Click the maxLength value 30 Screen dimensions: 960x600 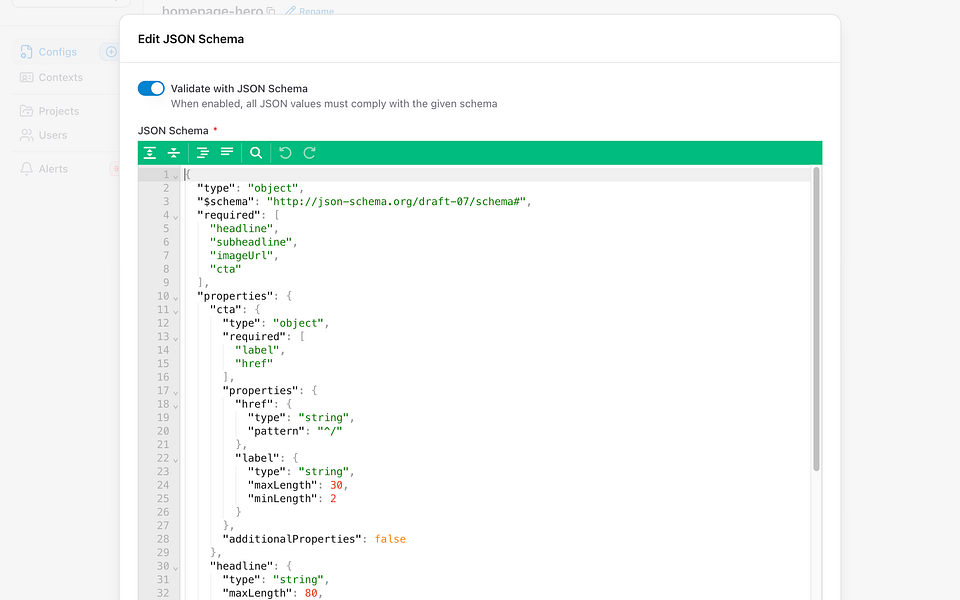pos(337,485)
